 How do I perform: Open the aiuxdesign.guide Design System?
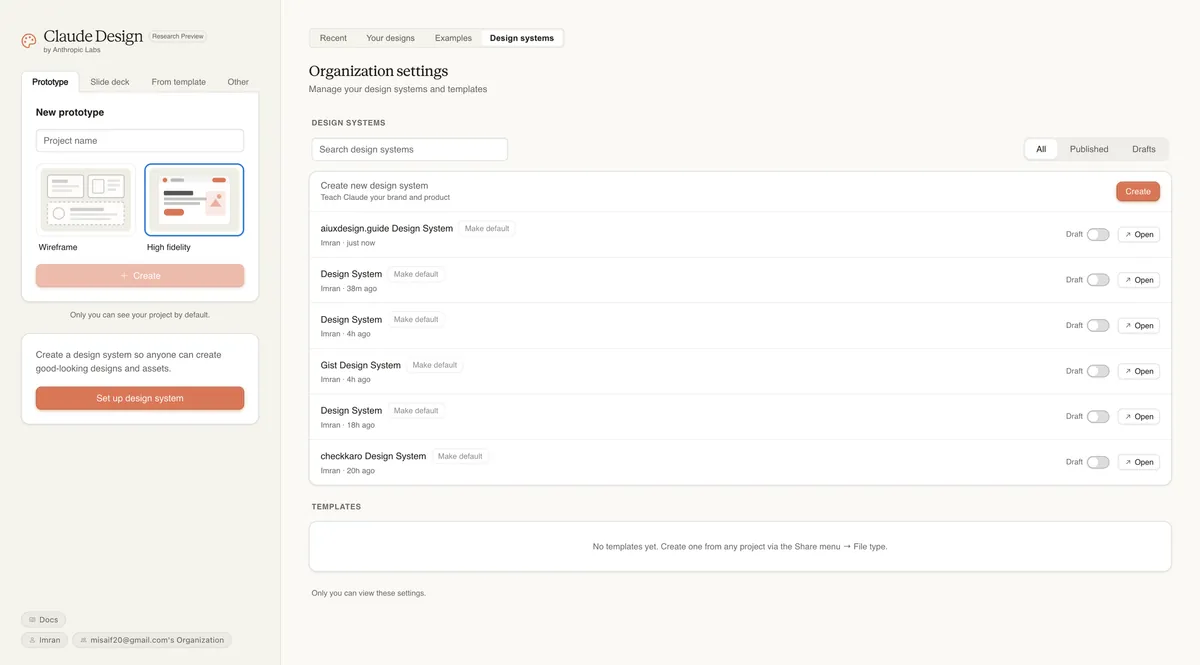point(1138,235)
